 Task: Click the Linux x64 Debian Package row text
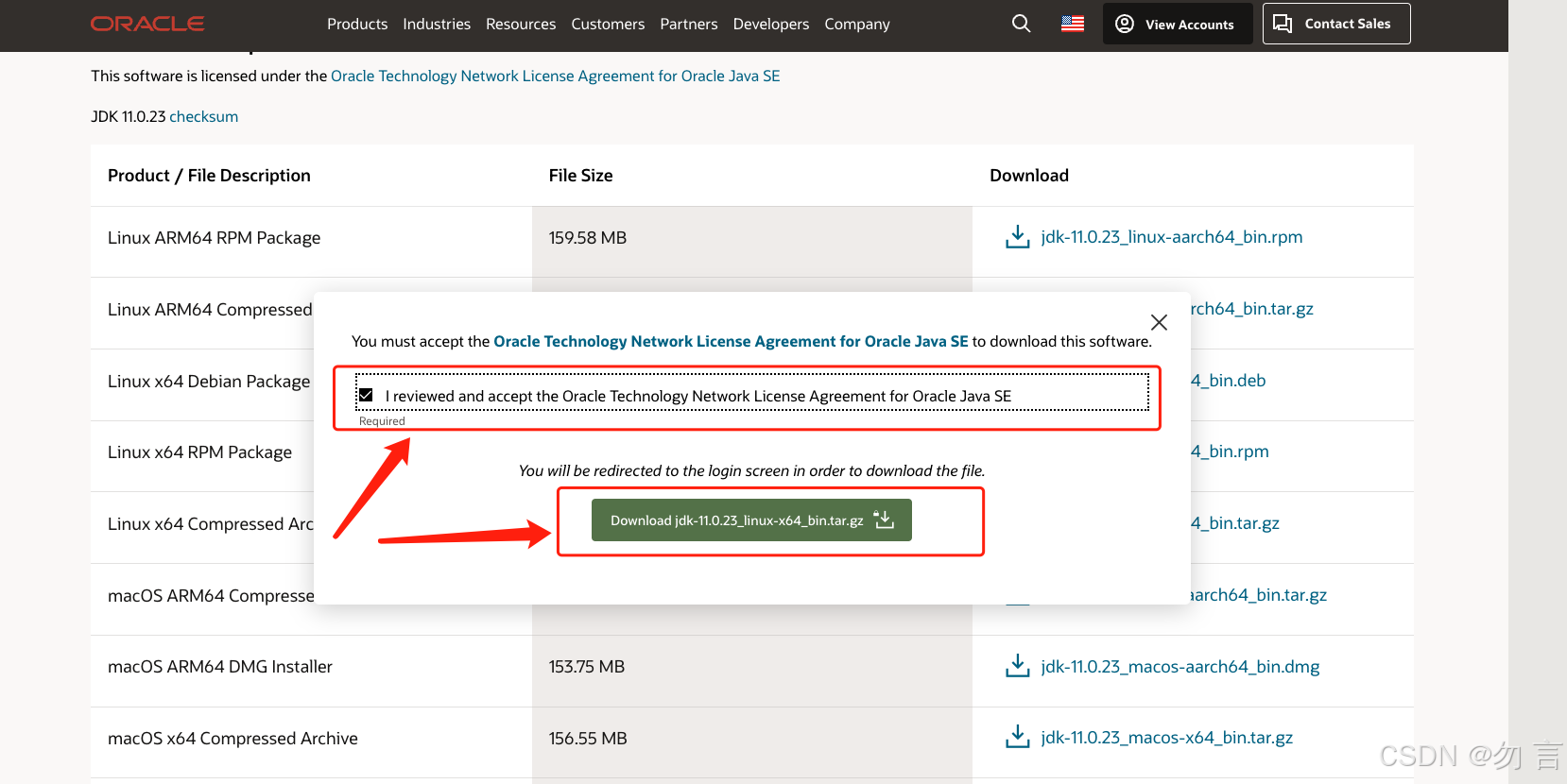pos(209,382)
